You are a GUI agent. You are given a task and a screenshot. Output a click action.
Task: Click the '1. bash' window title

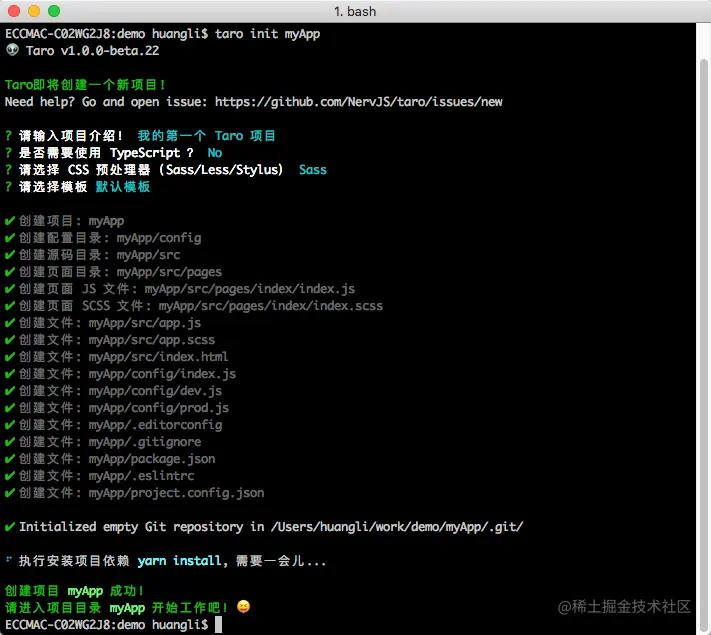[355, 11]
